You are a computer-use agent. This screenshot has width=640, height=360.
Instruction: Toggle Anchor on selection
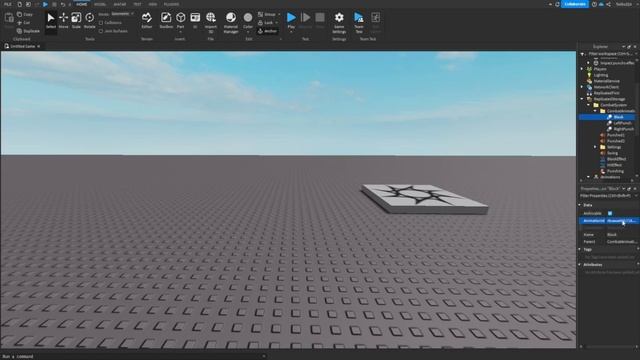click(267, 31)
